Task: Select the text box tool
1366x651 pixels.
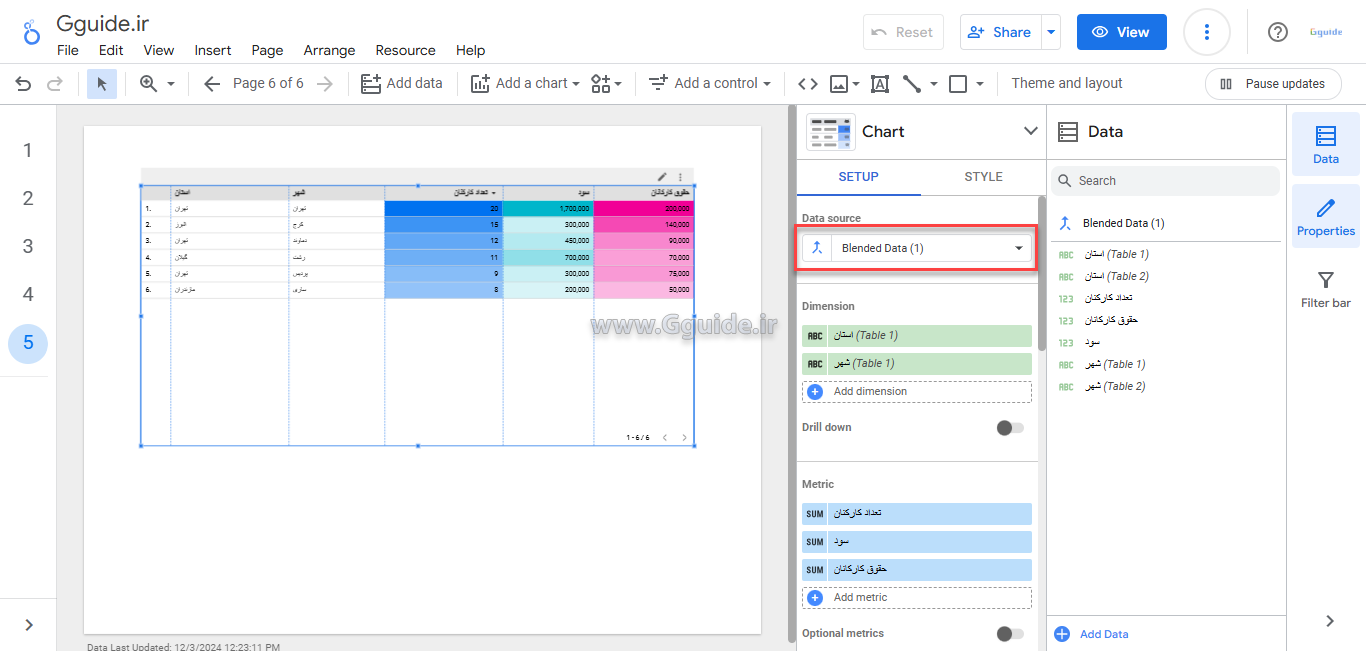Action: tap(880, 84)
